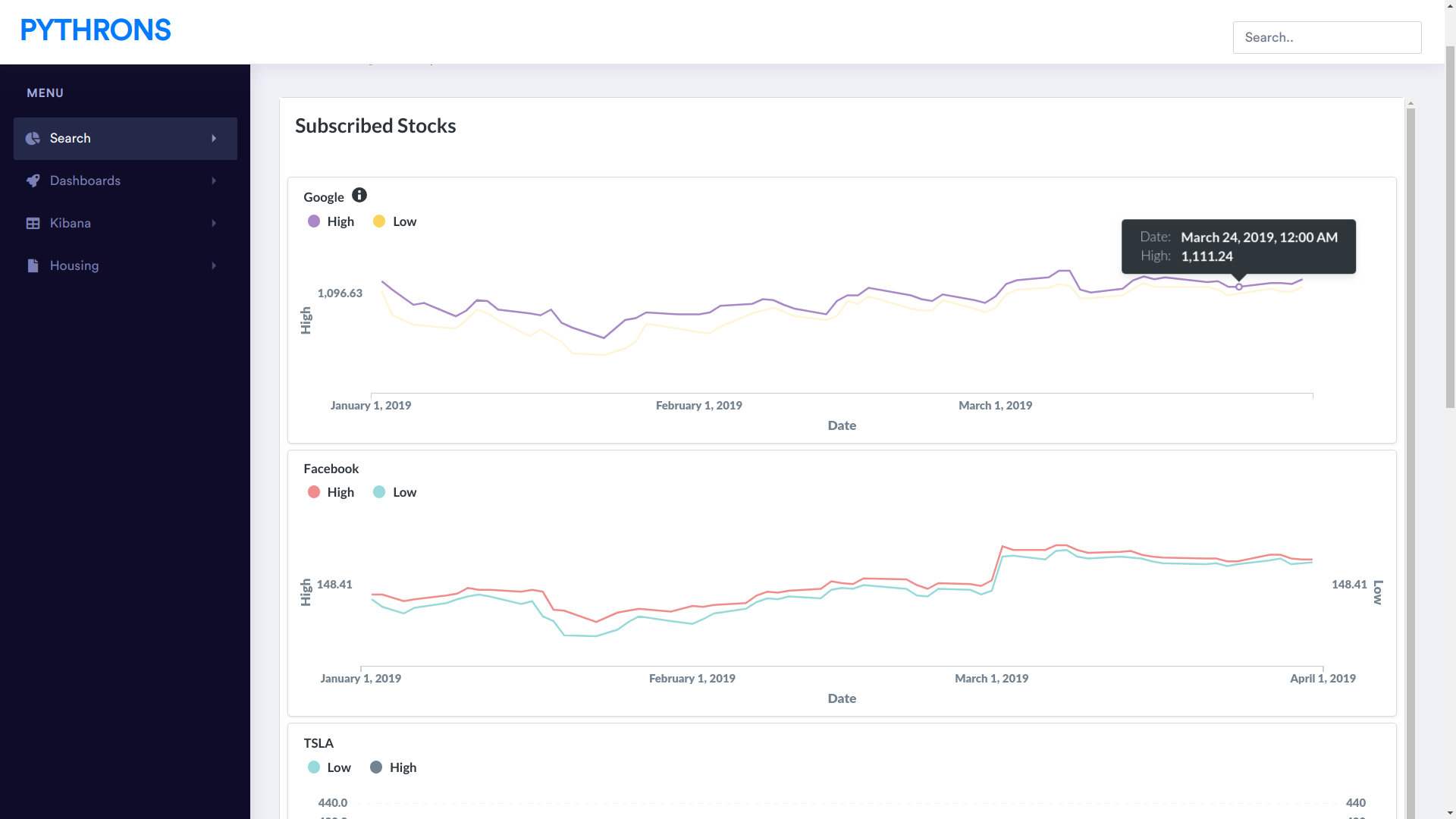1456x819 pixels.
Task: Click the Subscribed Stocks panel scrollbar
Action: point(1410,455)
